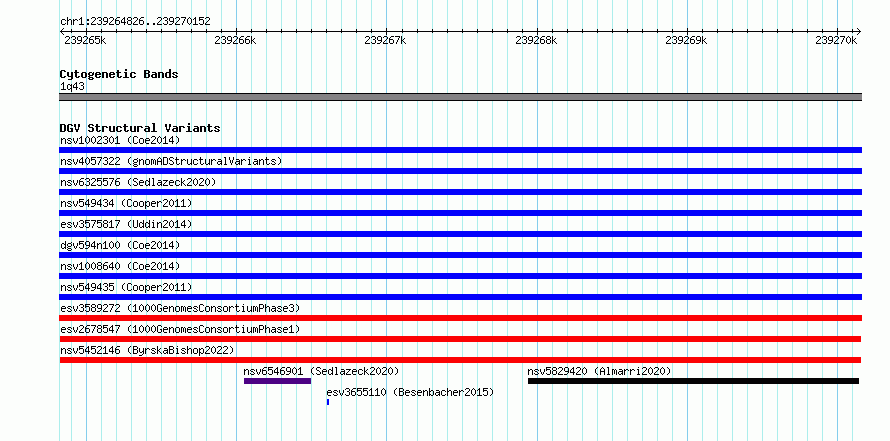Select the esv2678547 red variant bar
The image size is (890, 441).
tap(460, 339)
